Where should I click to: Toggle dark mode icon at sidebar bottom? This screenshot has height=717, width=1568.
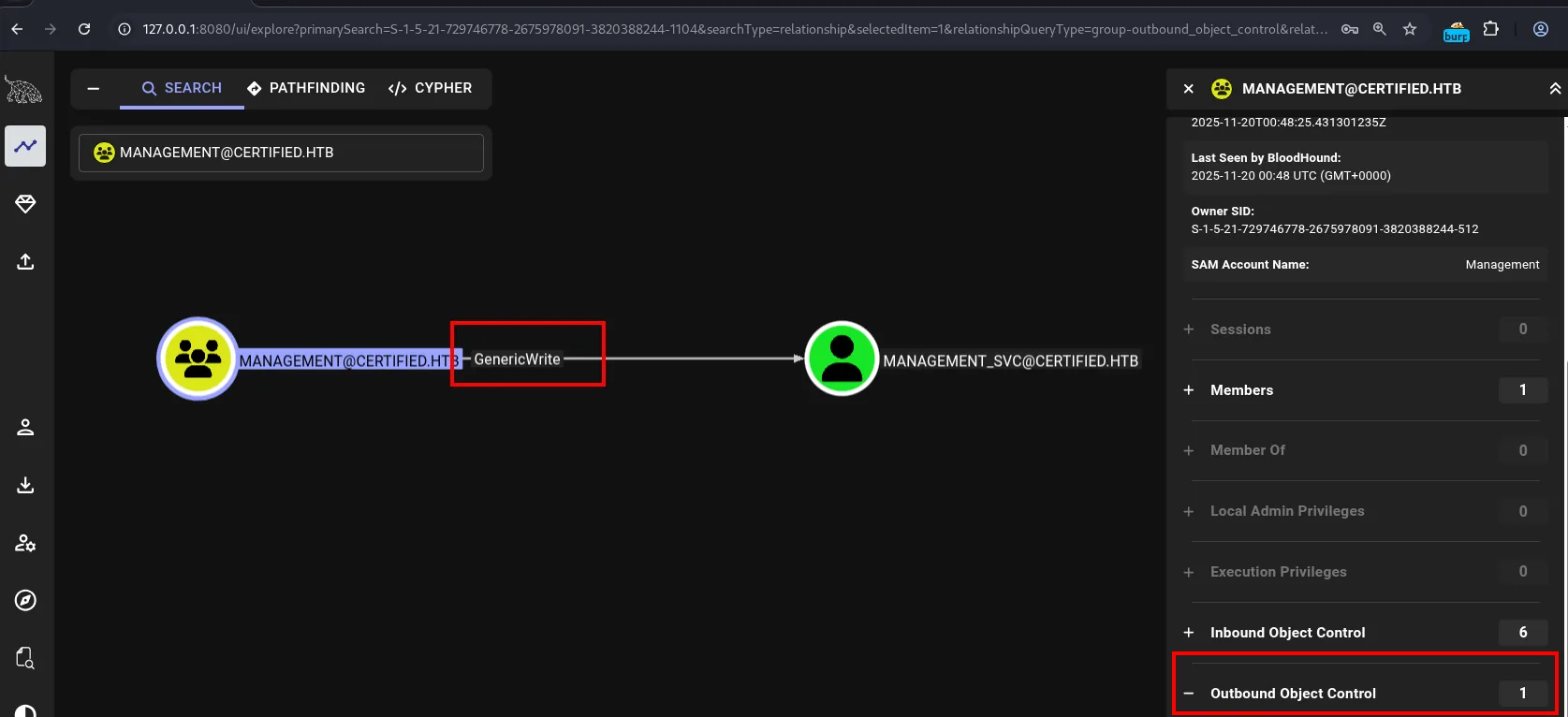click(x=25, y=710)
